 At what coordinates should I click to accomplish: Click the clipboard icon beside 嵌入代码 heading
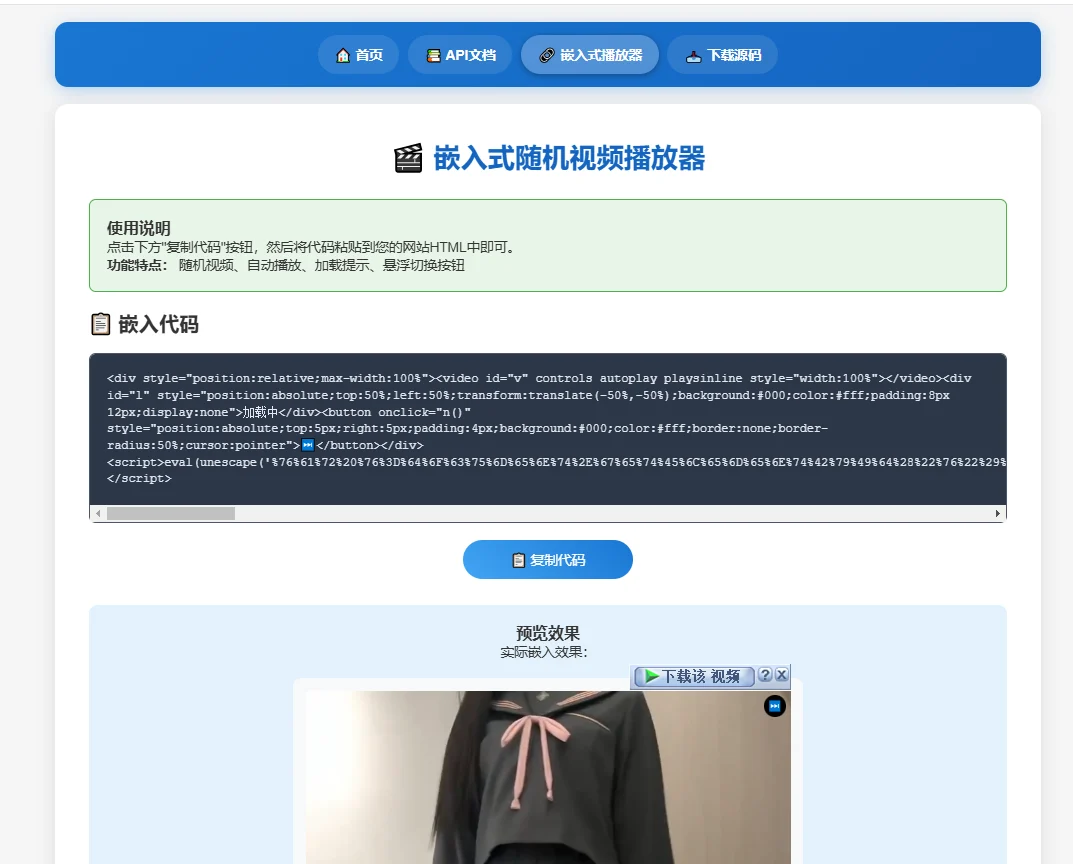coord(100,324)
